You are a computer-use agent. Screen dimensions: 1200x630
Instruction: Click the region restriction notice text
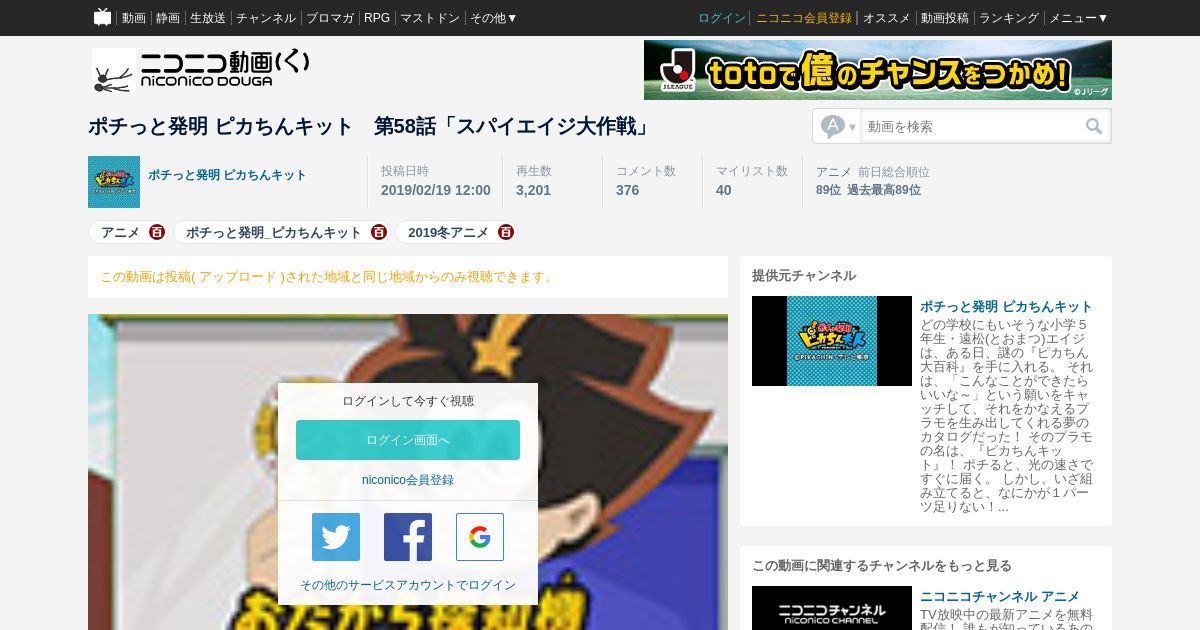(x=328, y=277)
